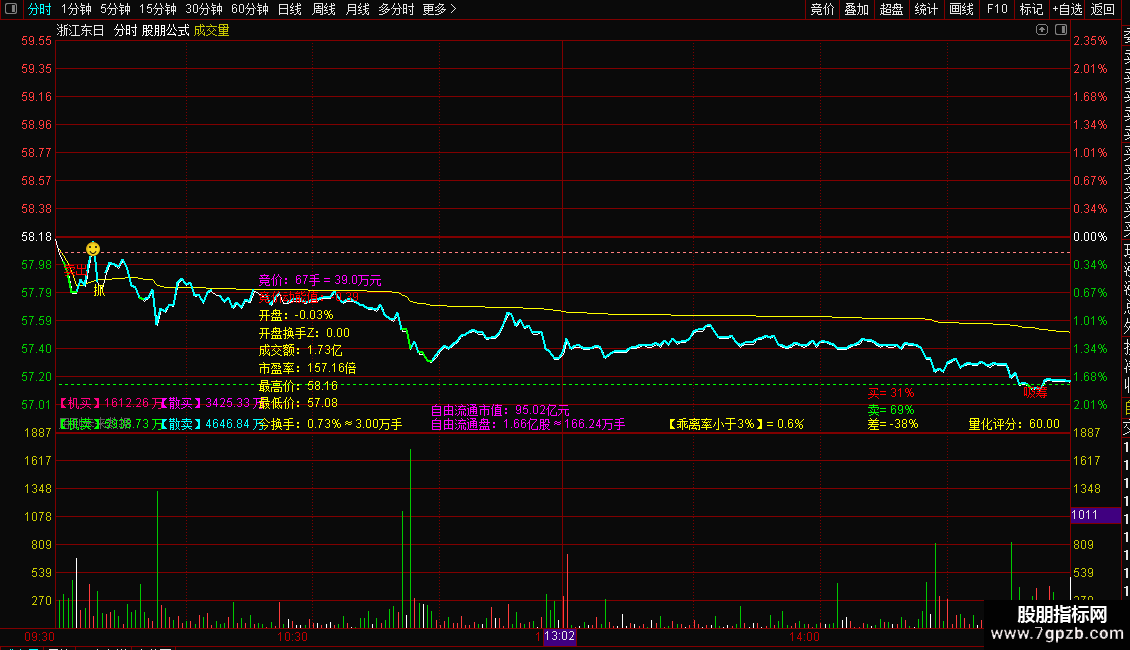1130x650 pixels.
Task: Click the 09:30 time axis label
Action: 40,637
